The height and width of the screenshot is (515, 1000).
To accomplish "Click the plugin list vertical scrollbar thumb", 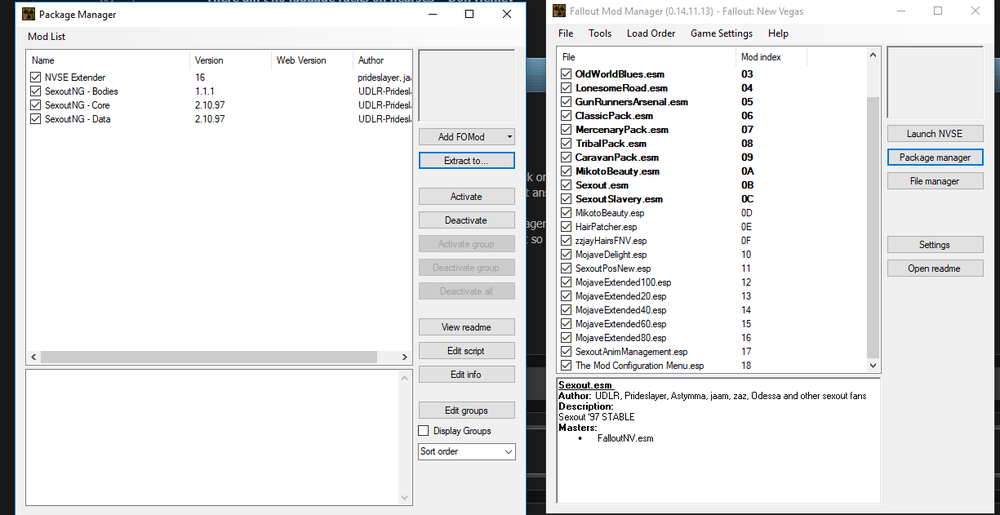I will coord(873,227).
